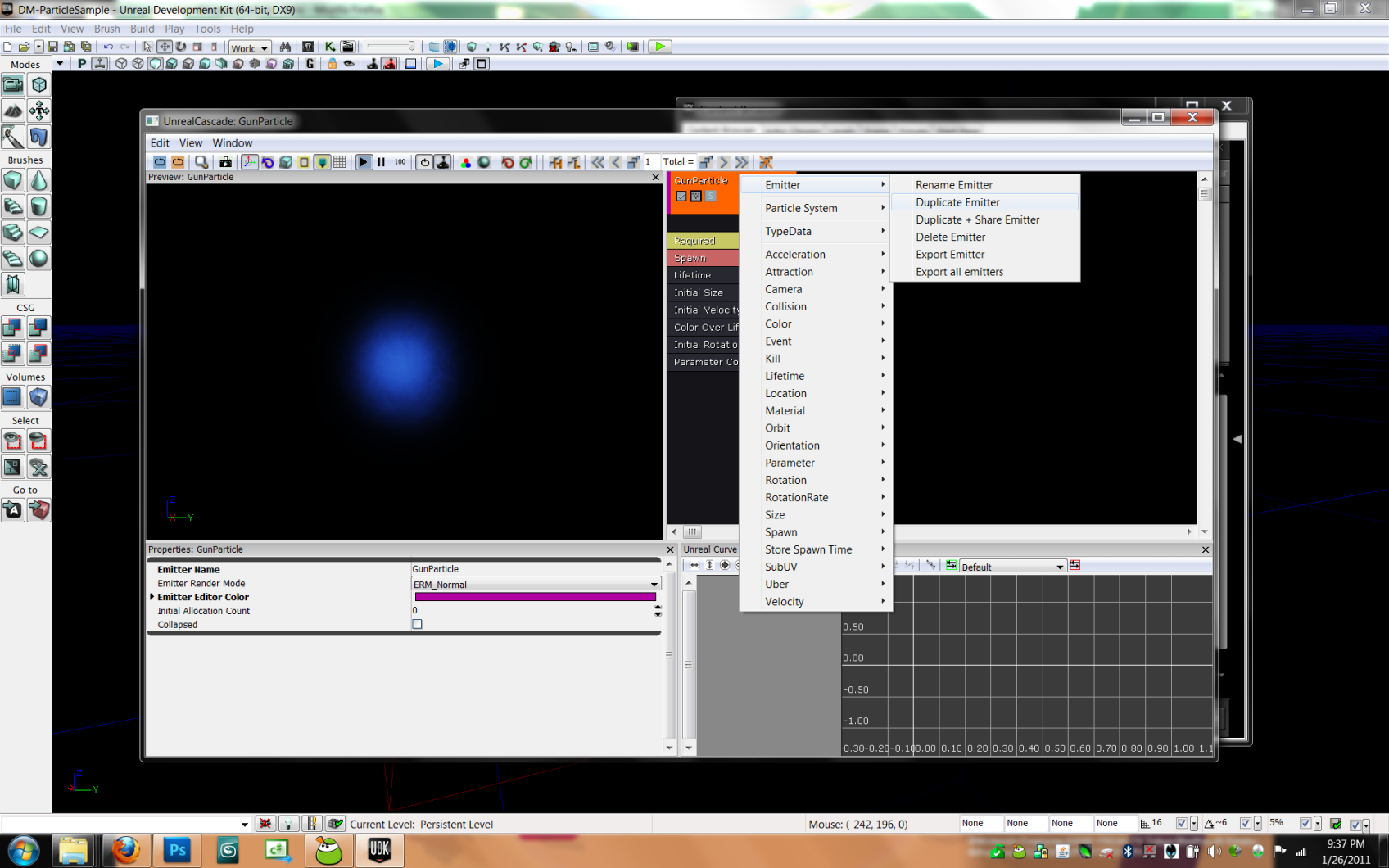Click the Emitter Name input field
Viewport: 1389px width, 868px height.
pyautogui.click(x=536, y=569)
